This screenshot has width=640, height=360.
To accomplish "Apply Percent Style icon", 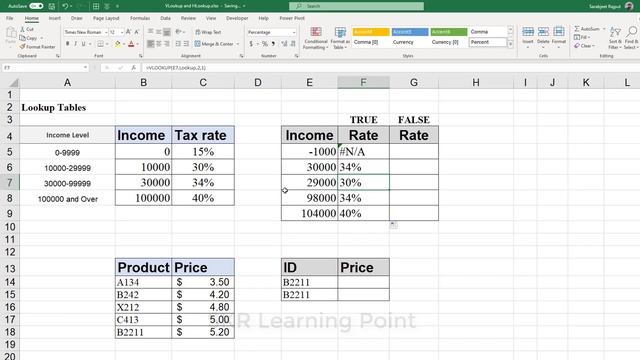I will [264, 44].
